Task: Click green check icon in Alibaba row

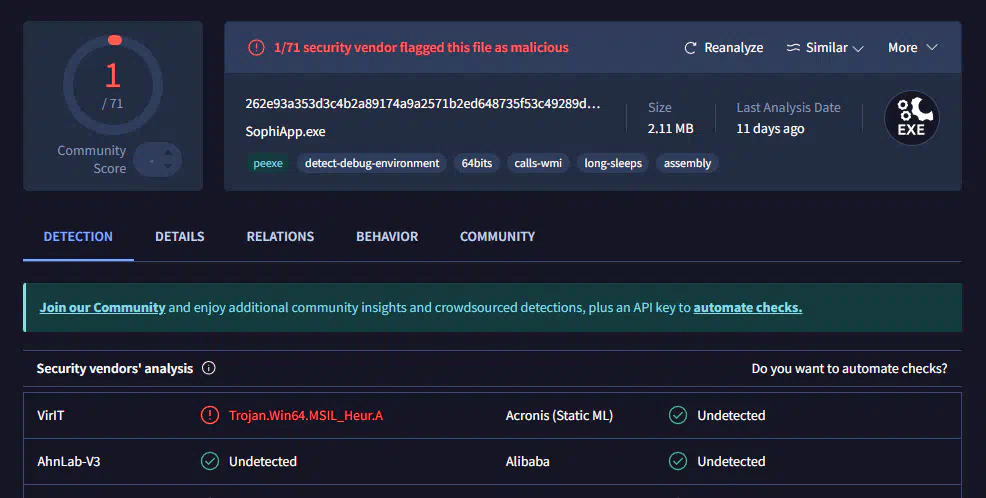Action: 678,462
